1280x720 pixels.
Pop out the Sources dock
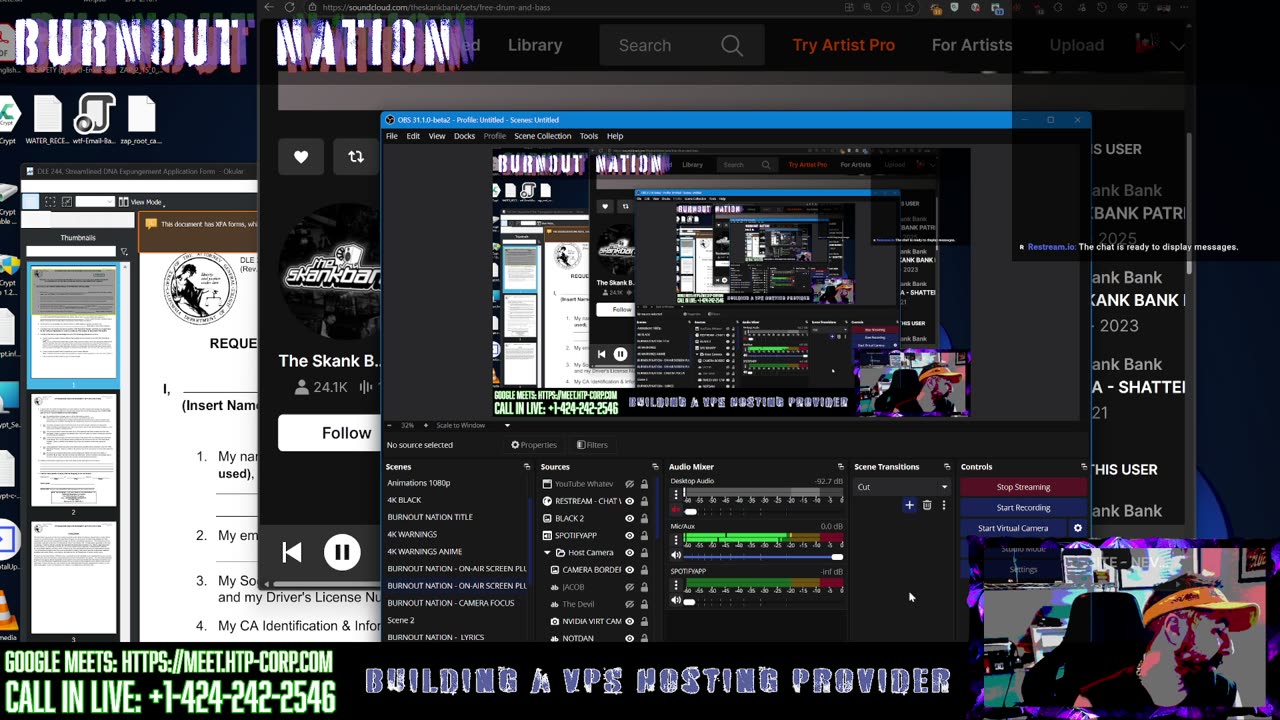pos(655,467)
